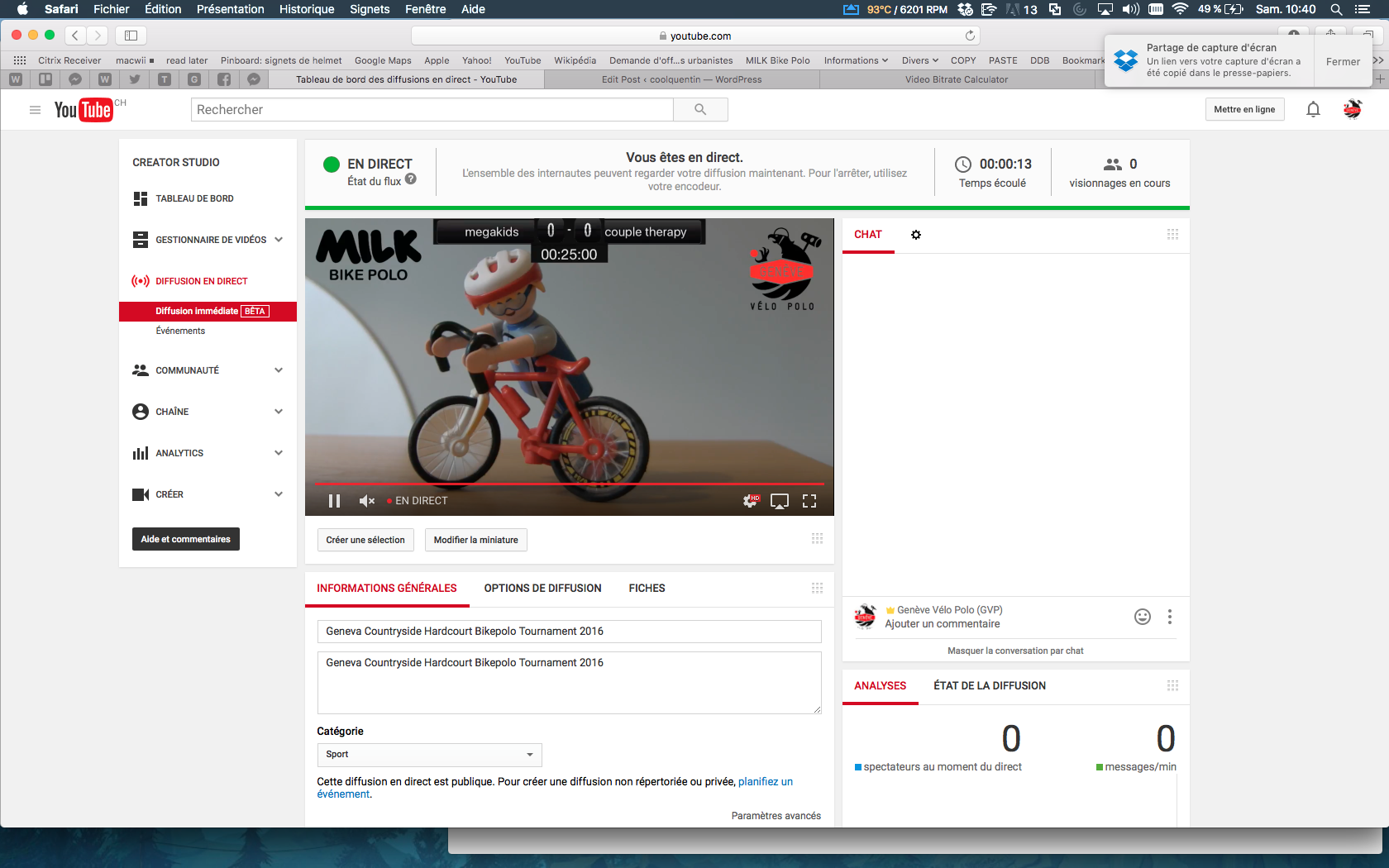Pause the live stream video player
This screenshot has width=1389, height=868.
[334, 501]
